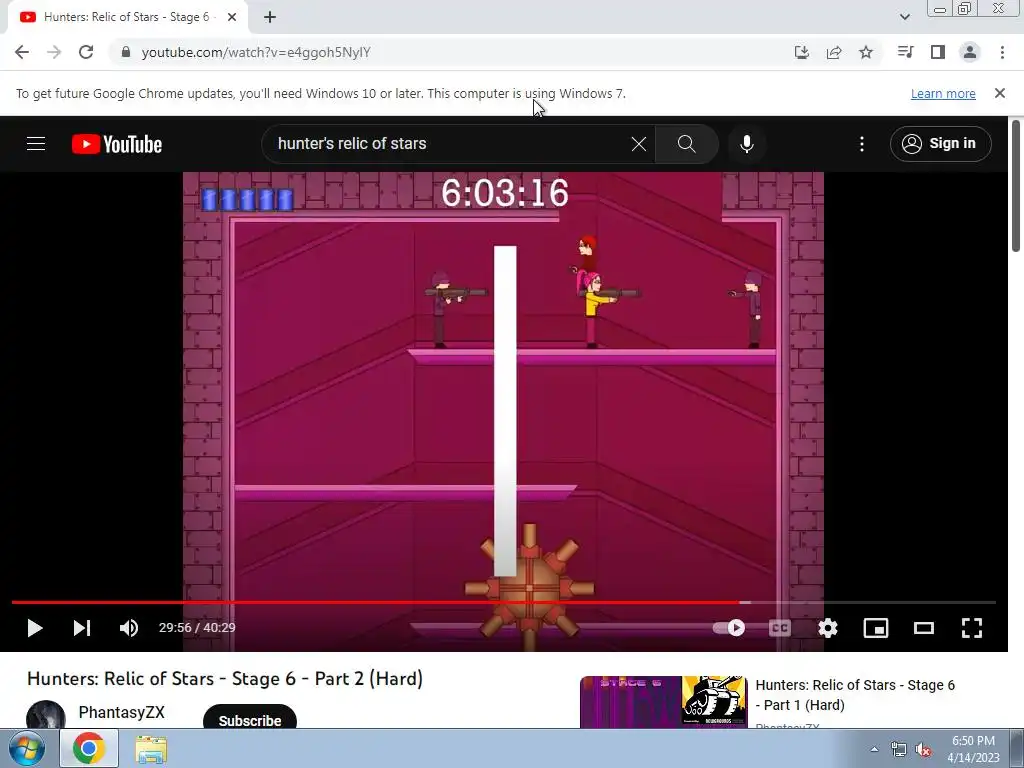Reload the current page
This screenshot has width=1024, height=768.
coord(86,52)
